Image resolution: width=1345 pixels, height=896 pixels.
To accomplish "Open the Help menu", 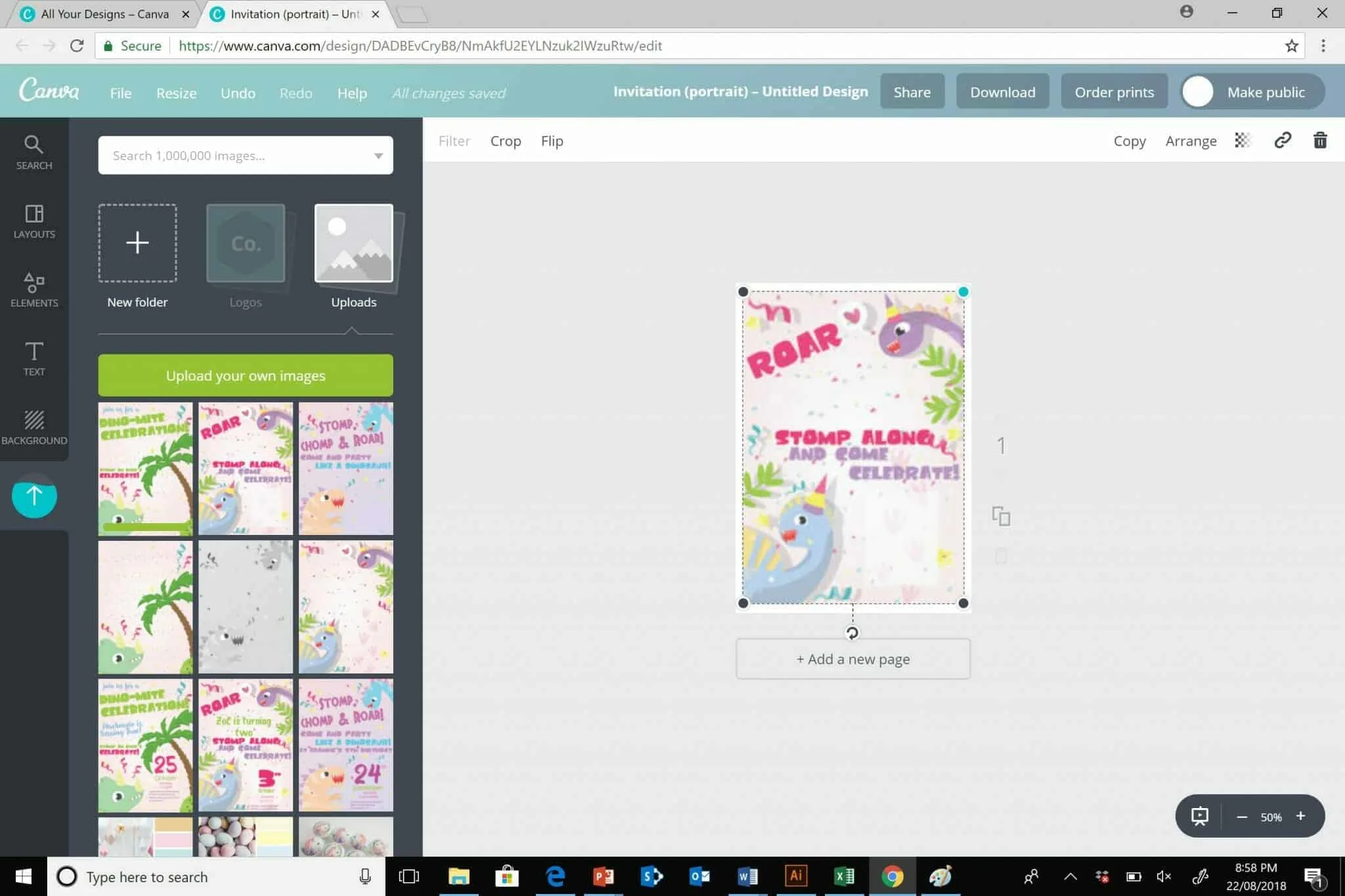I will (352, 93).
